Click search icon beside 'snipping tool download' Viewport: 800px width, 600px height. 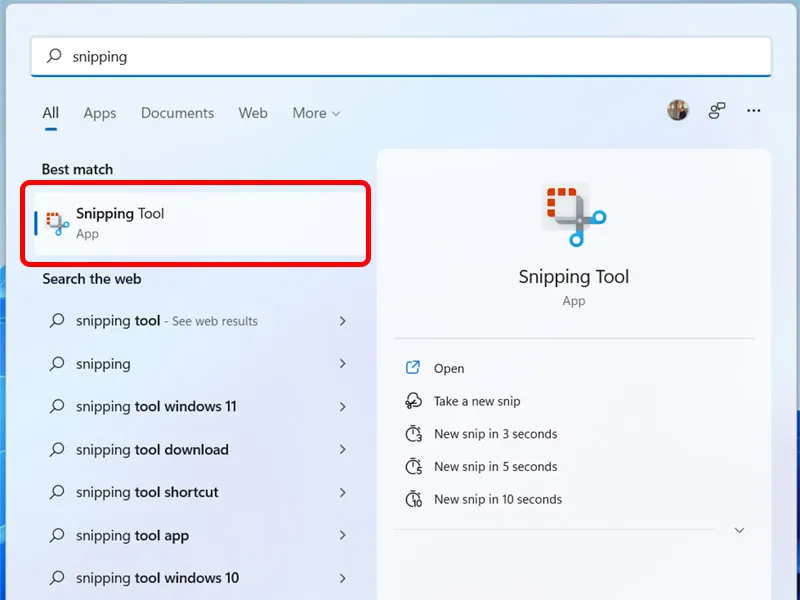coord(57,449)
